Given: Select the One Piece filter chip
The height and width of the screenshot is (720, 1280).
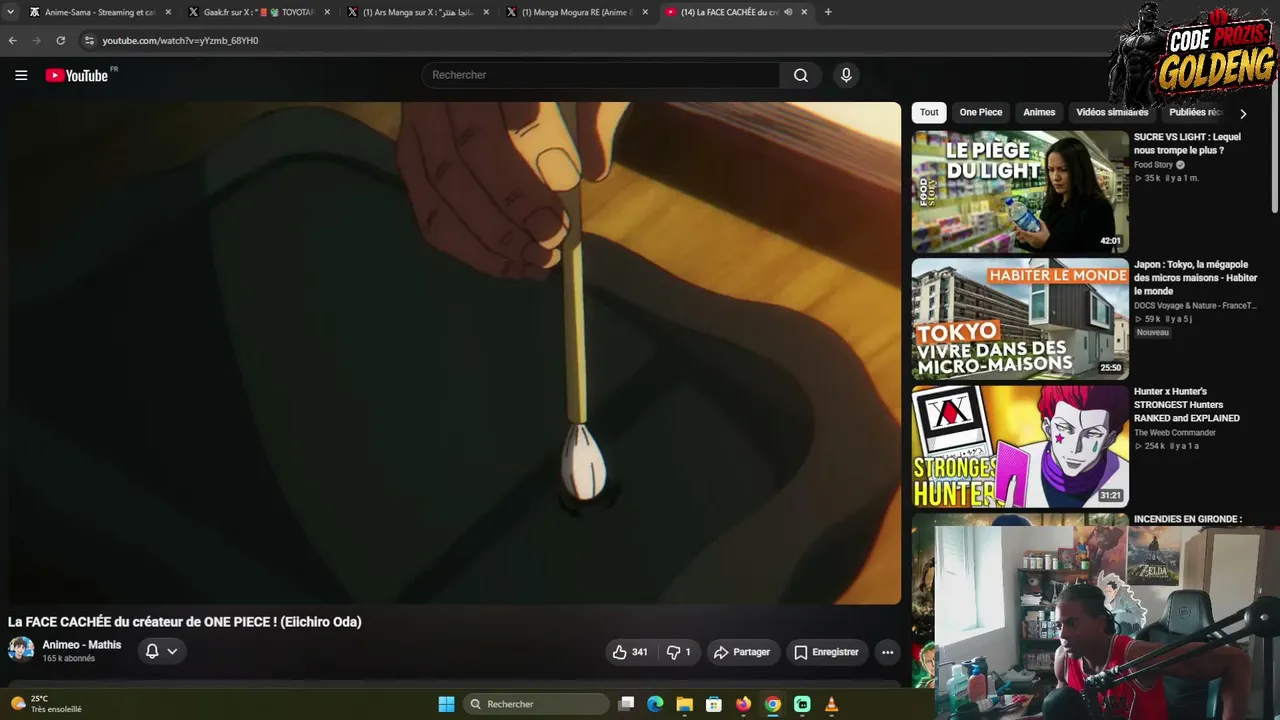Looking at the screenshot, I should coord(981,113).
